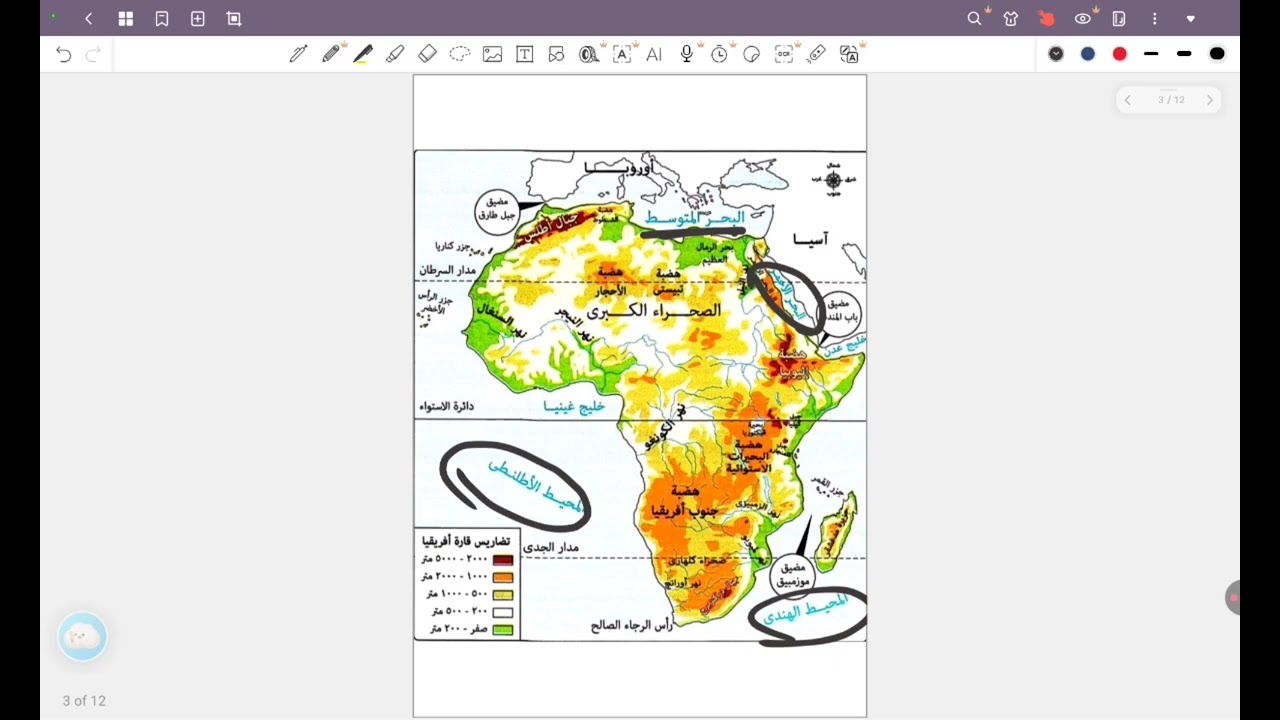This screenshot has width=1280, height=720.
Task: Open the OCR scan tool
Action: 784,55
